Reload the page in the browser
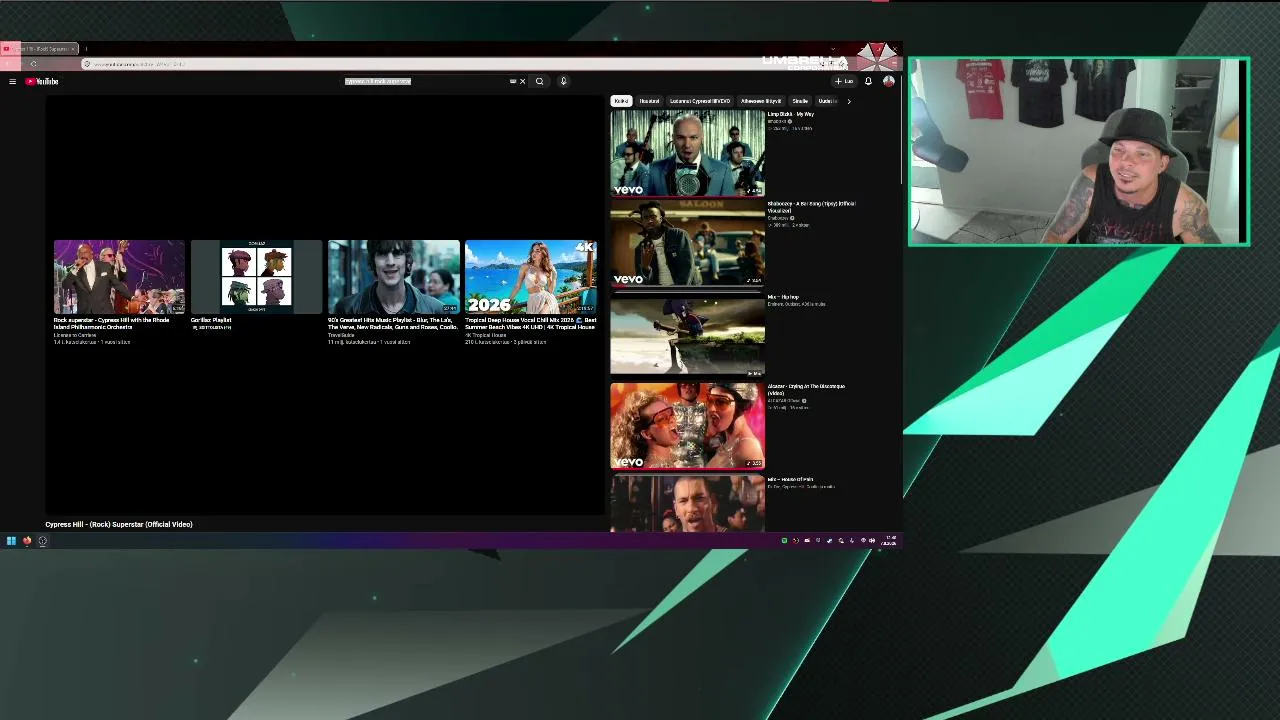Image resolution: width=1280 pixels, height=720 pixels. [33, 64]
